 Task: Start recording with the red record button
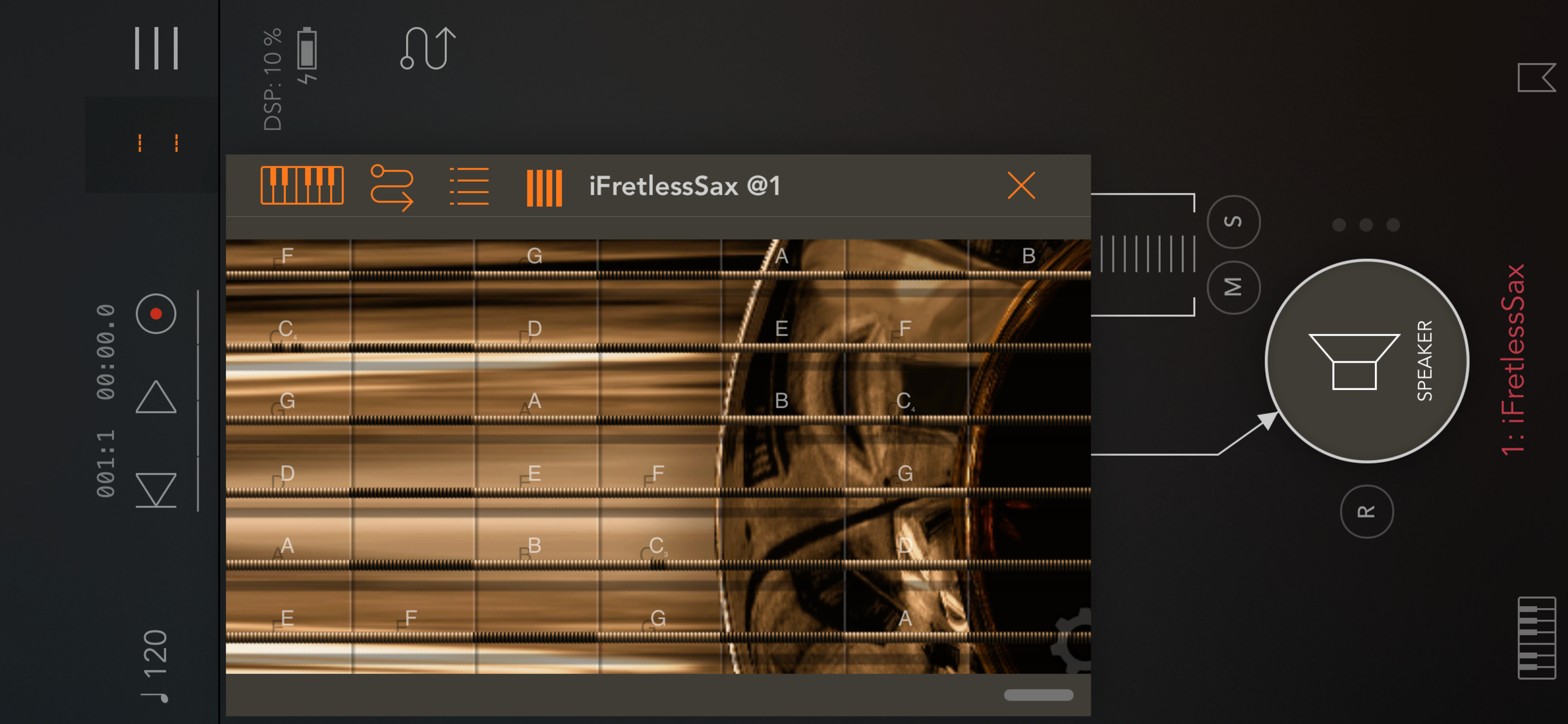[x=156, y=314]
